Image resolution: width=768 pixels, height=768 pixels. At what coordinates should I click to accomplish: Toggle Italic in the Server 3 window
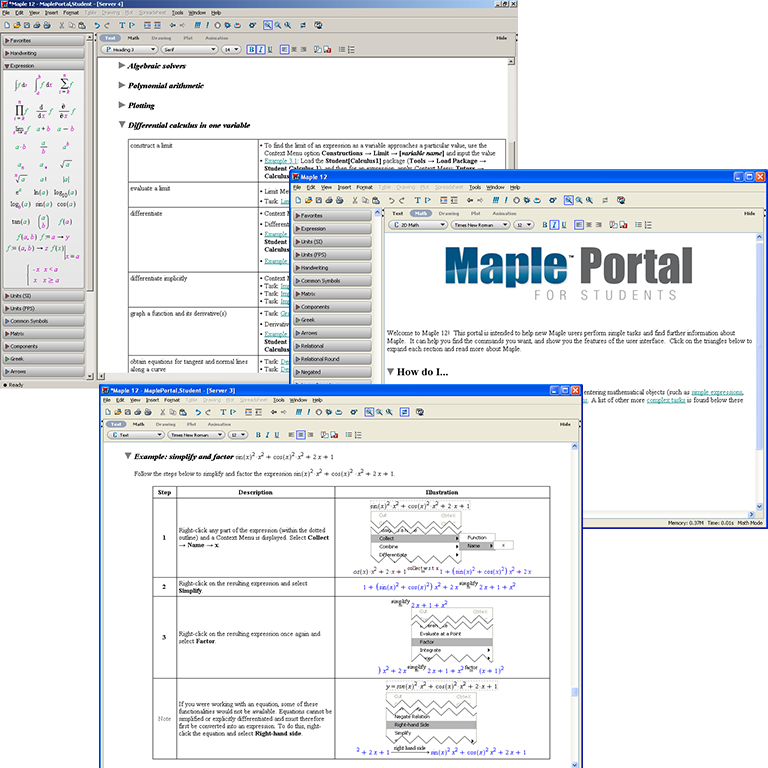click(x=268, y=435)
